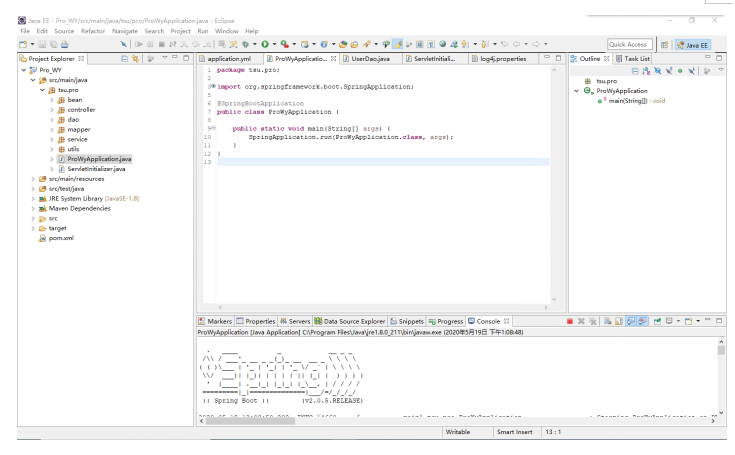The width and height of the screenshot is (735, 455).
Task: Click the Pin Console icon
Action: pos(657,321)
